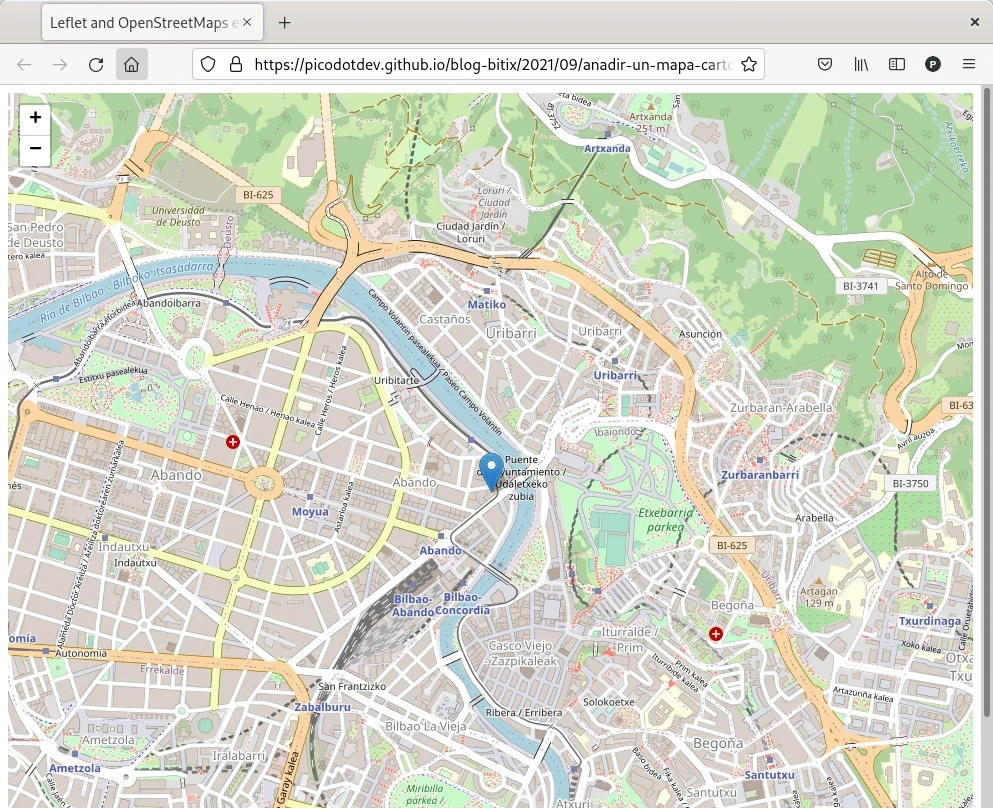Screen dimensions: 993x808
Task: Bookmark this page with the star icon
Action: pos(748,64)
